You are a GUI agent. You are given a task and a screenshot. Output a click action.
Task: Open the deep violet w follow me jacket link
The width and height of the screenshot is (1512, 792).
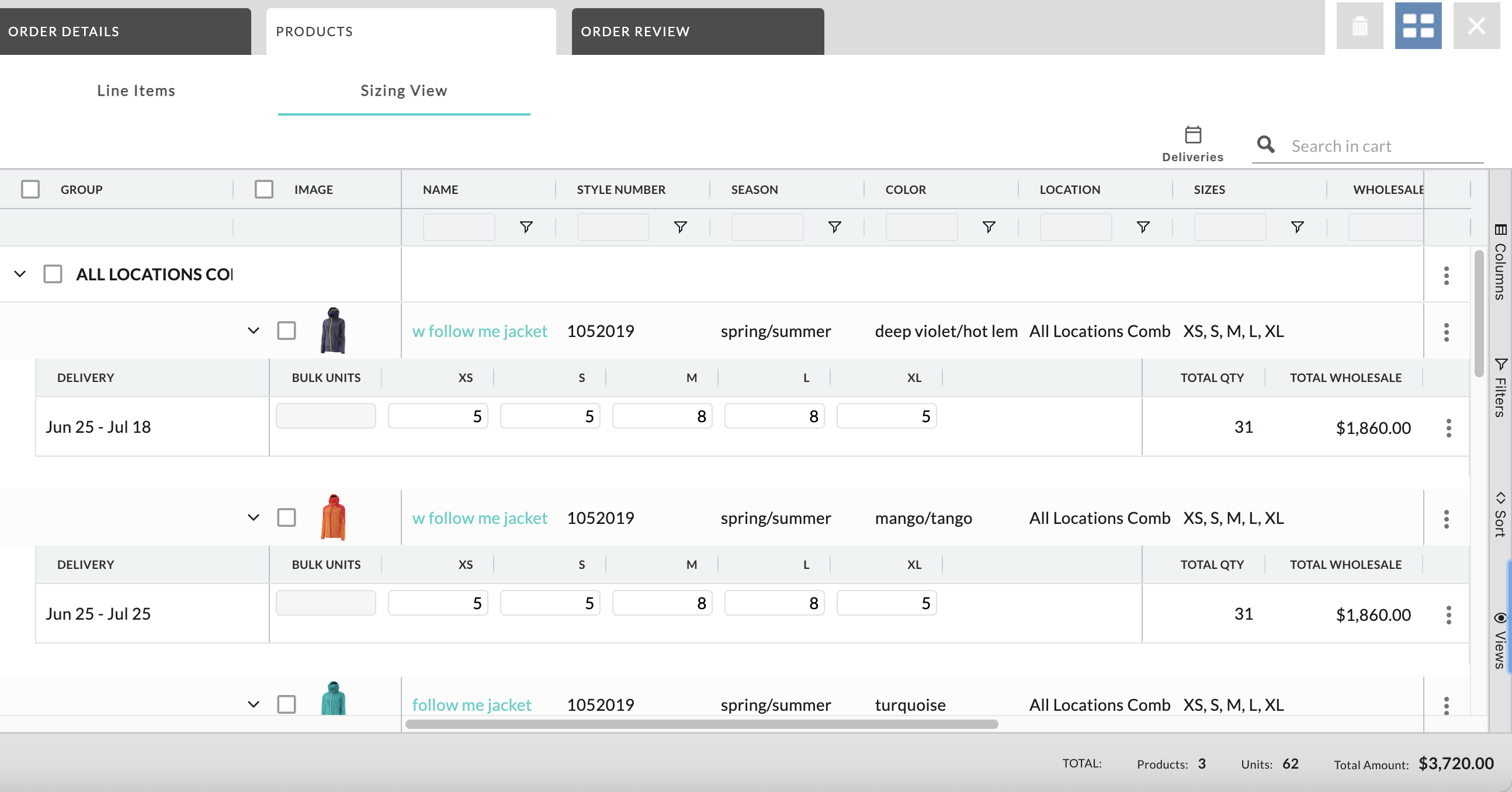[480, 332]
